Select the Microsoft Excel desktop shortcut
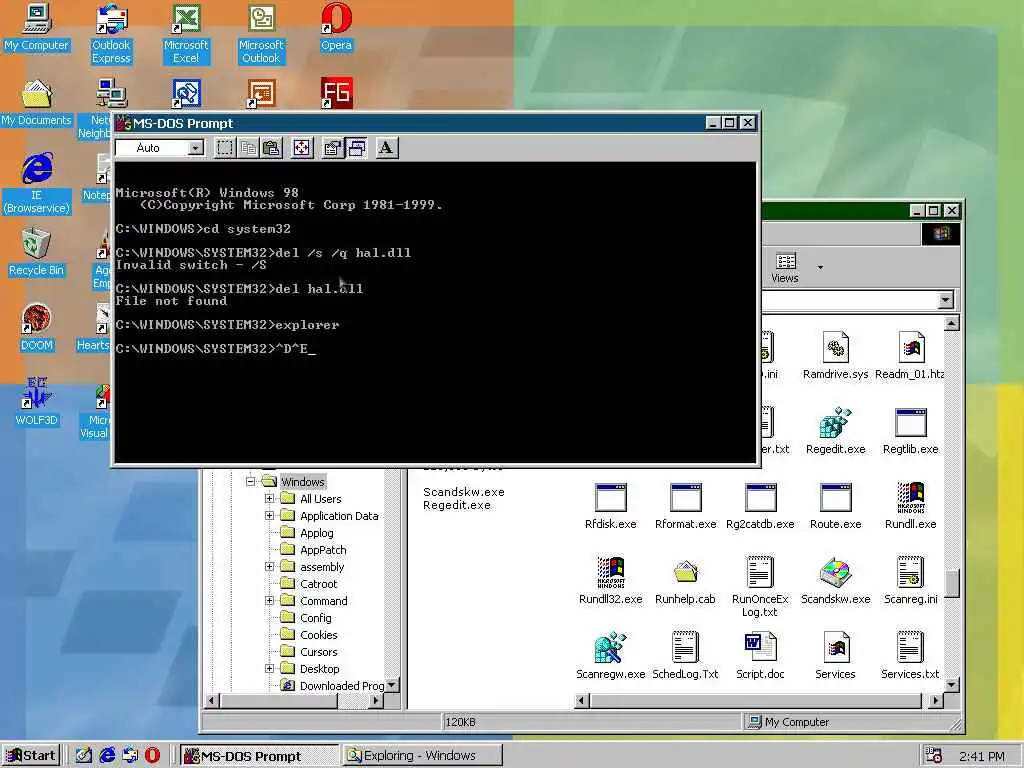 coord(186,33)
